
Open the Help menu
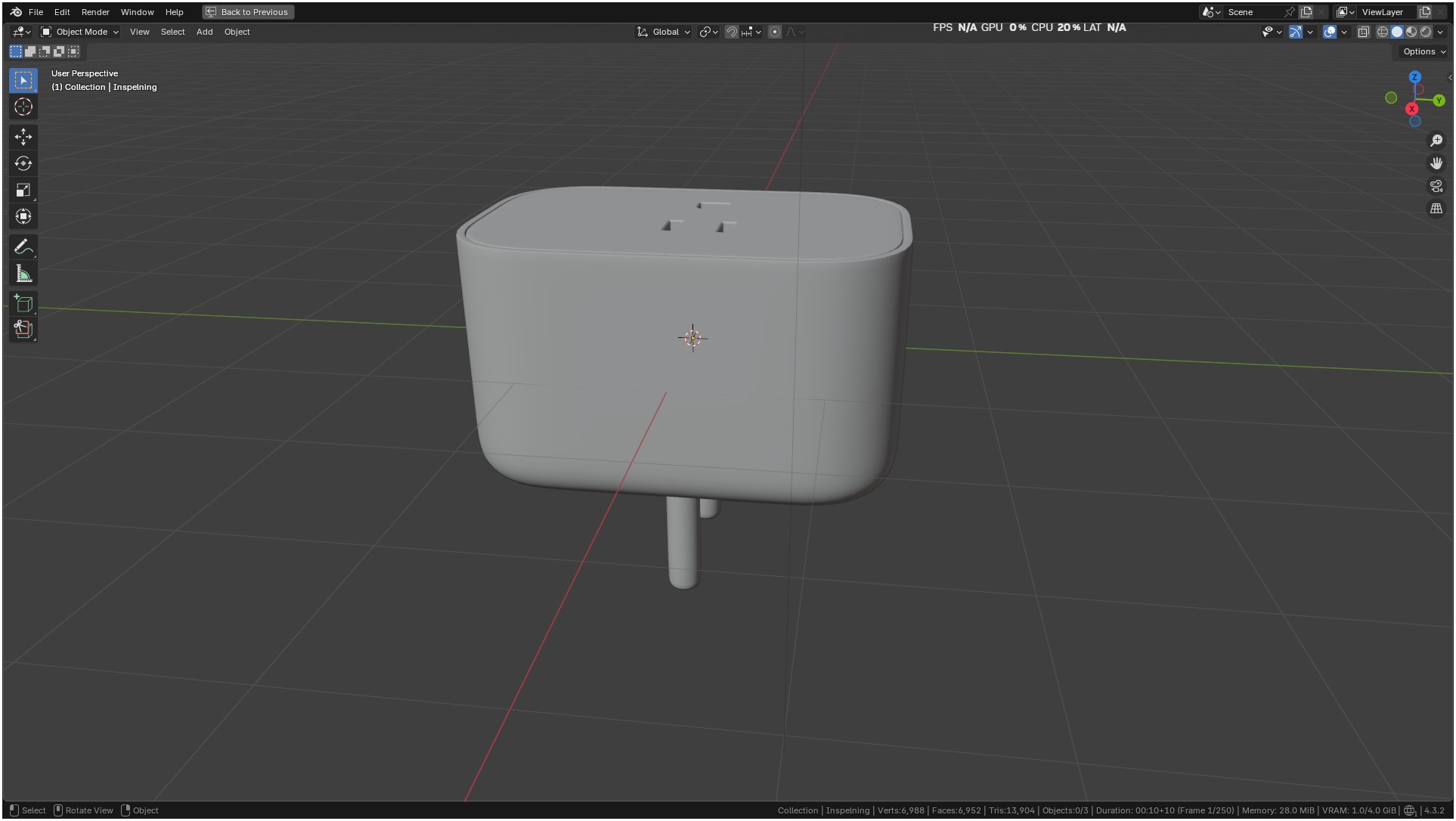click(174, 12)
